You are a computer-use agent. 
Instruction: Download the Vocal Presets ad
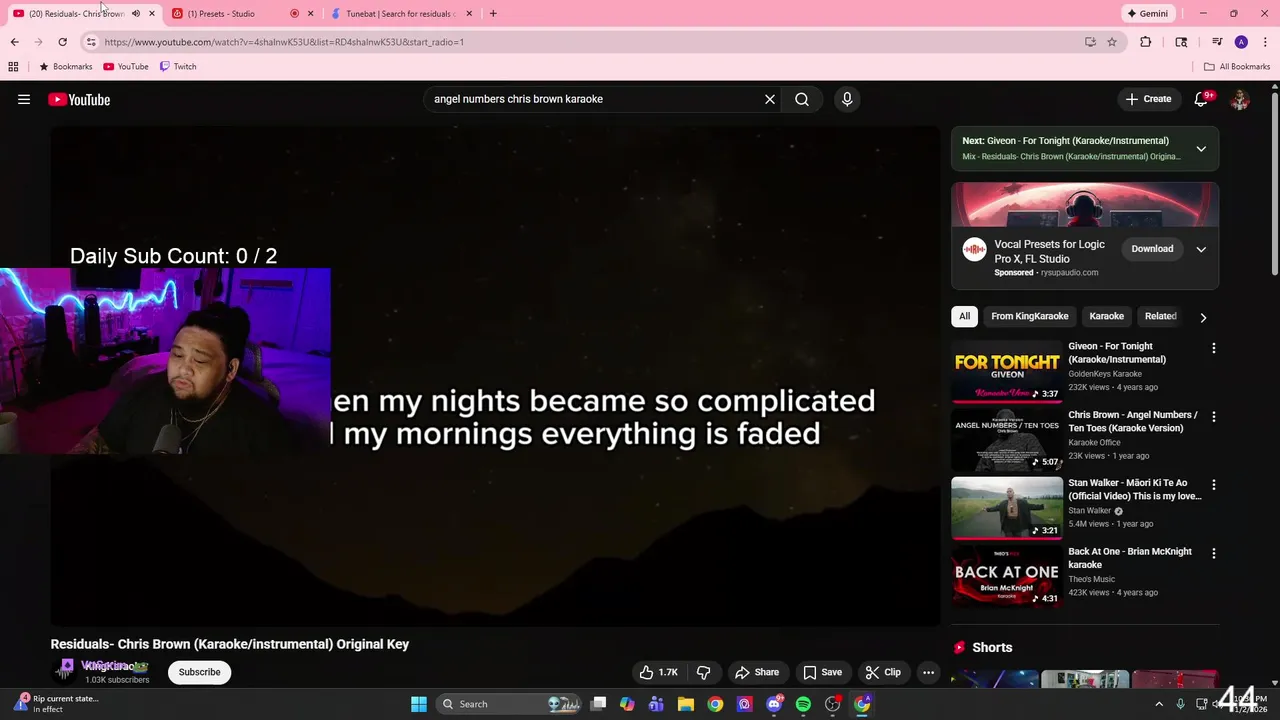coord(1152,249)
